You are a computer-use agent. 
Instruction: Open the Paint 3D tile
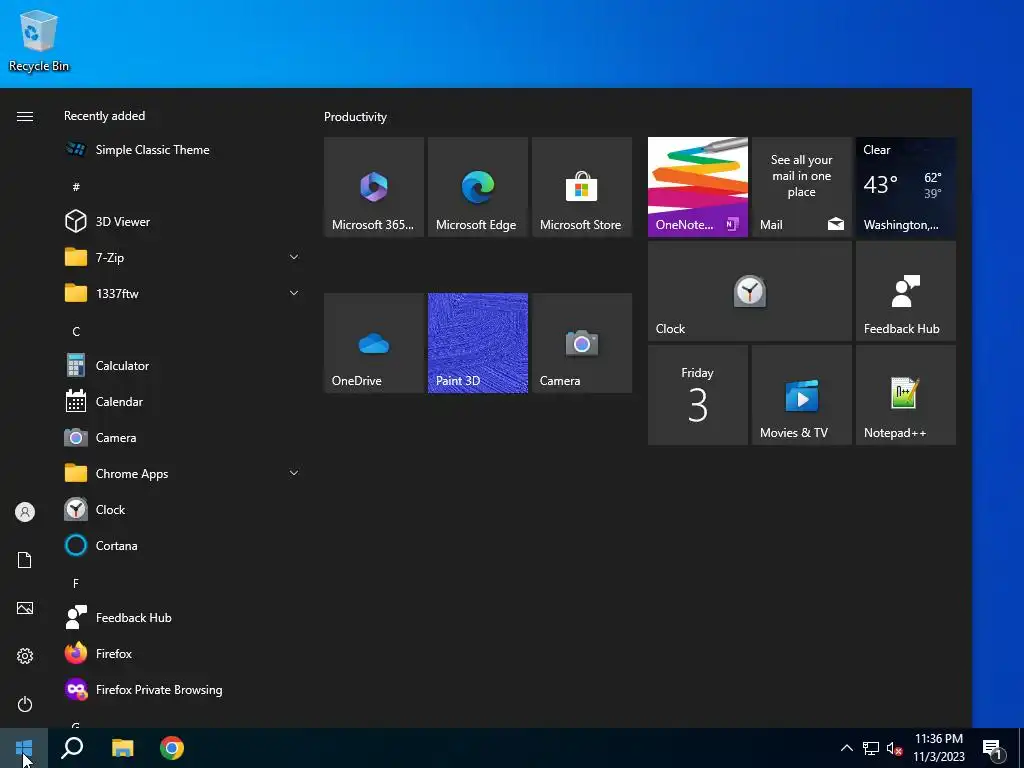point(477,343)
